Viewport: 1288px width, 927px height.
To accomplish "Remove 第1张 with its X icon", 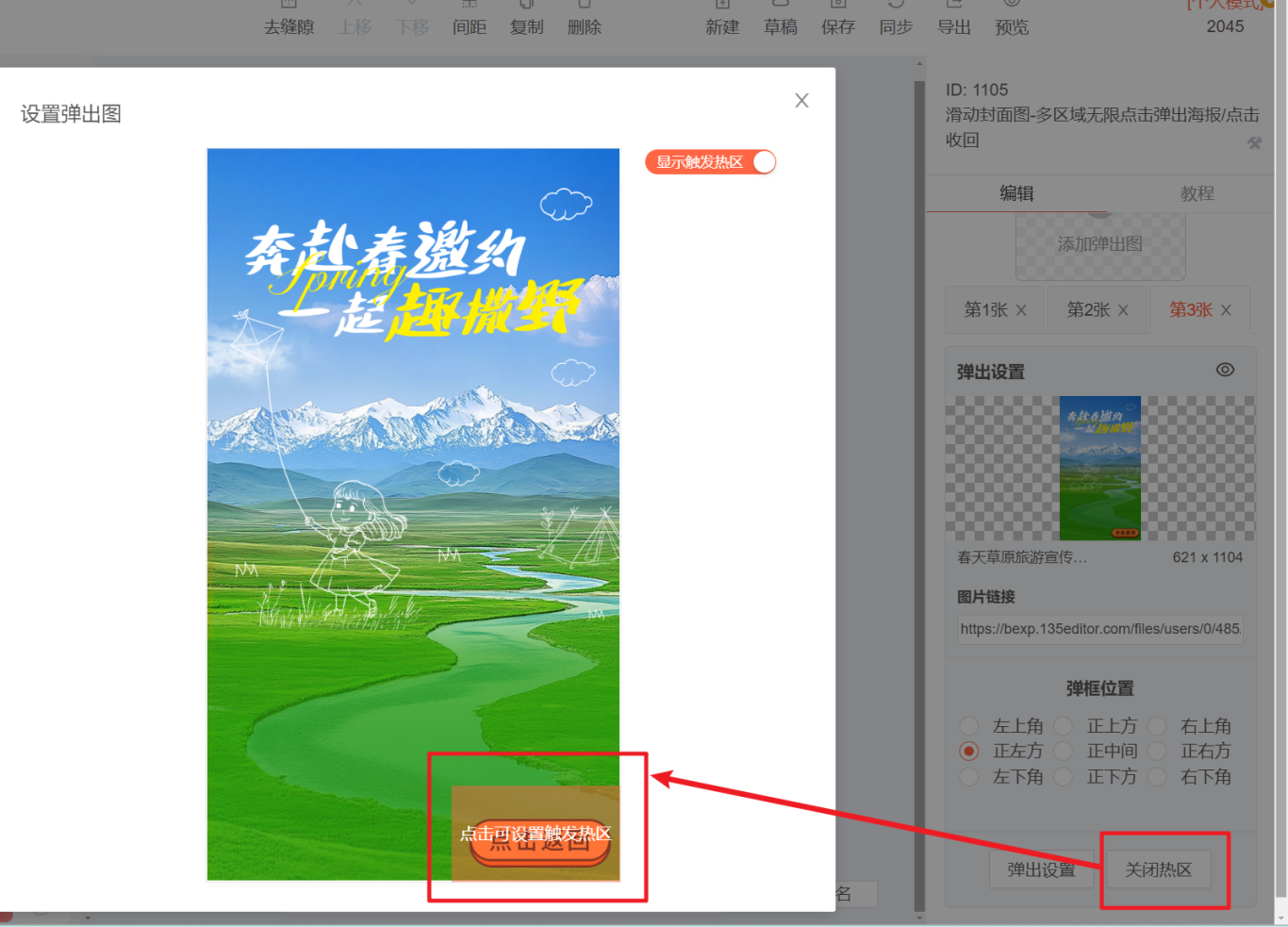I will pyautogui.click(x=1021, y=310).
